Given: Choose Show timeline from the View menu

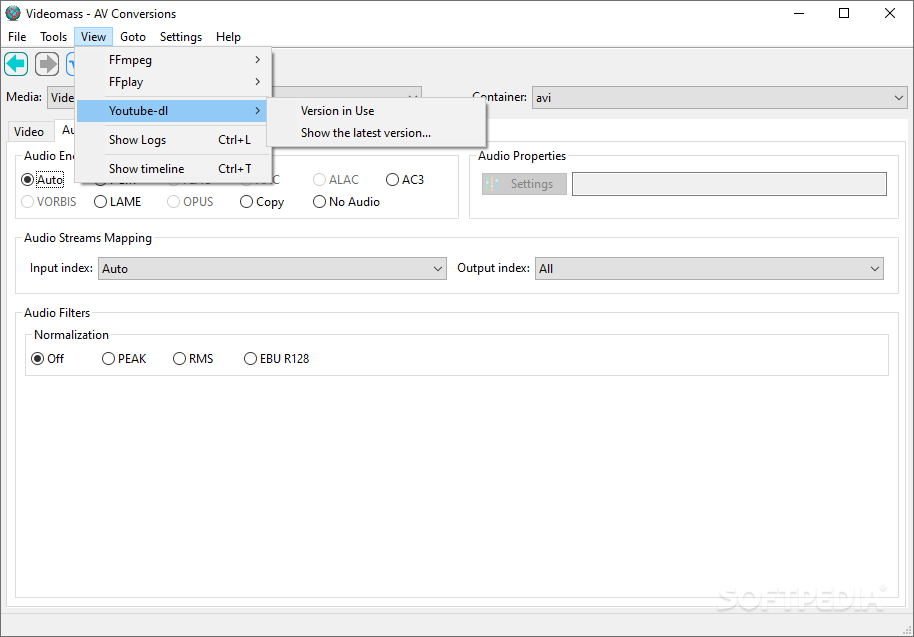Looking at the screenshot, I should [174, 169].
